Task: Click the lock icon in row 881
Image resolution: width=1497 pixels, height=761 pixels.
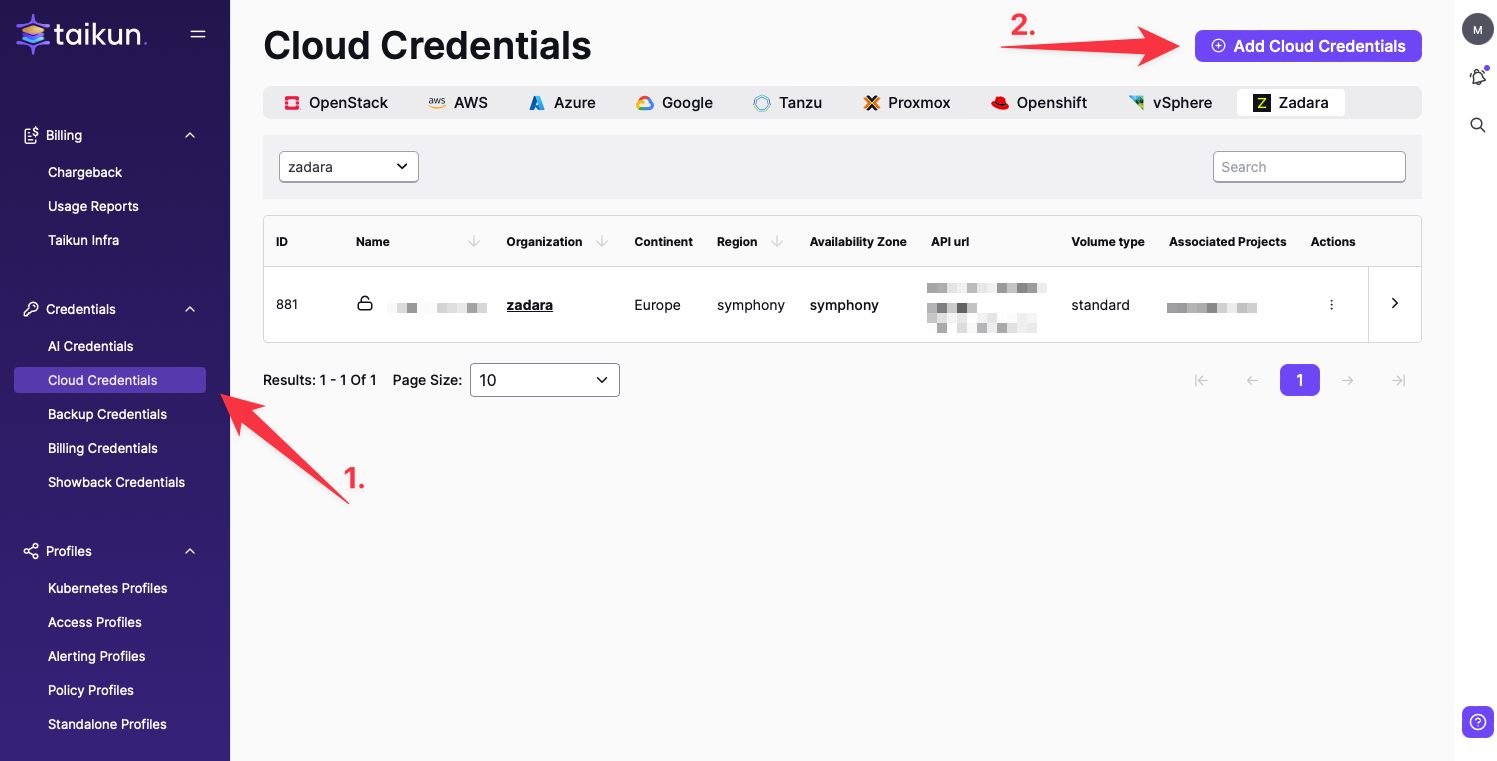Action: point(365,303)
